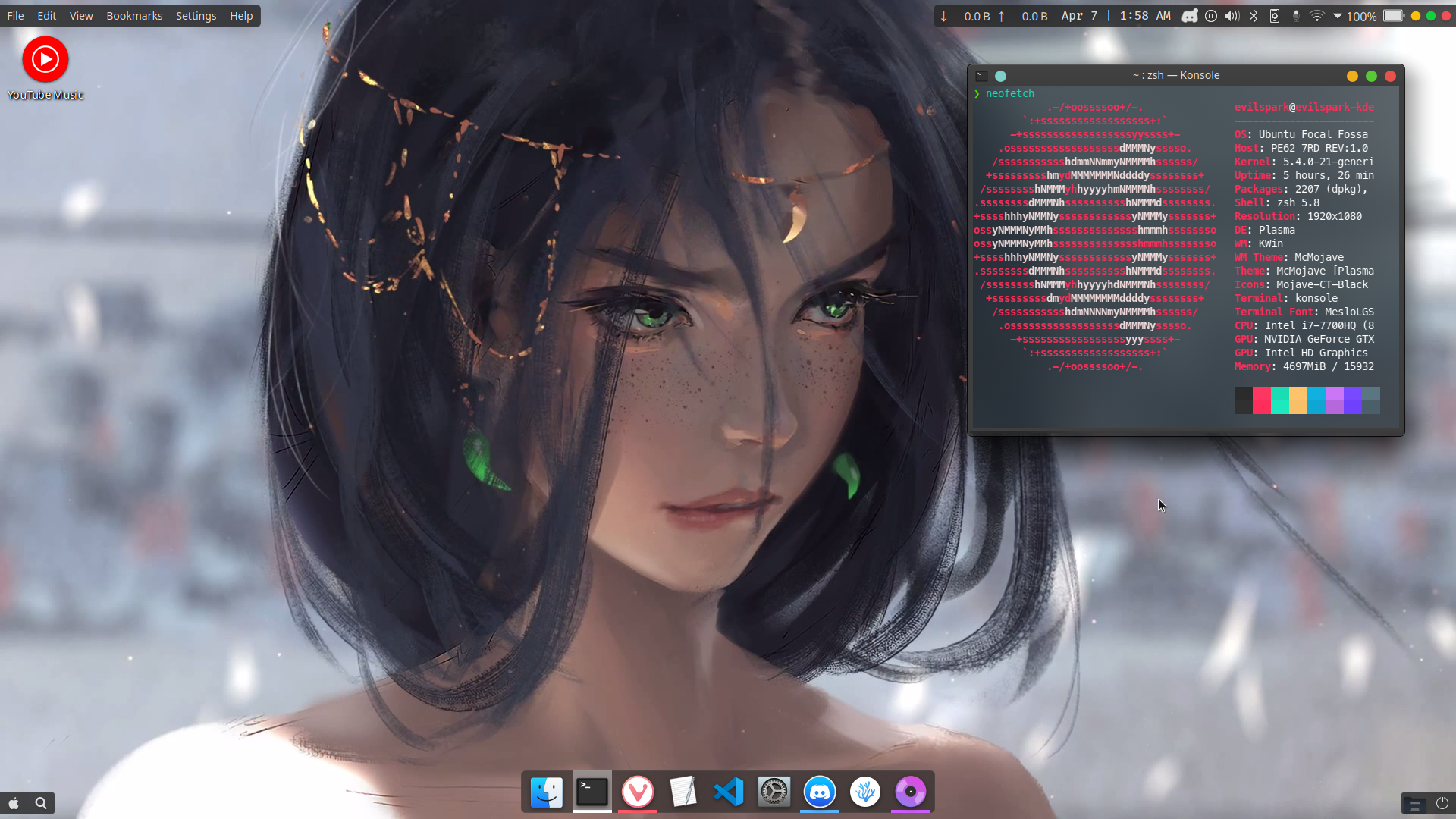1456x819 pixels.
Task: Click the date and time clock
Action: (1116, 16)
